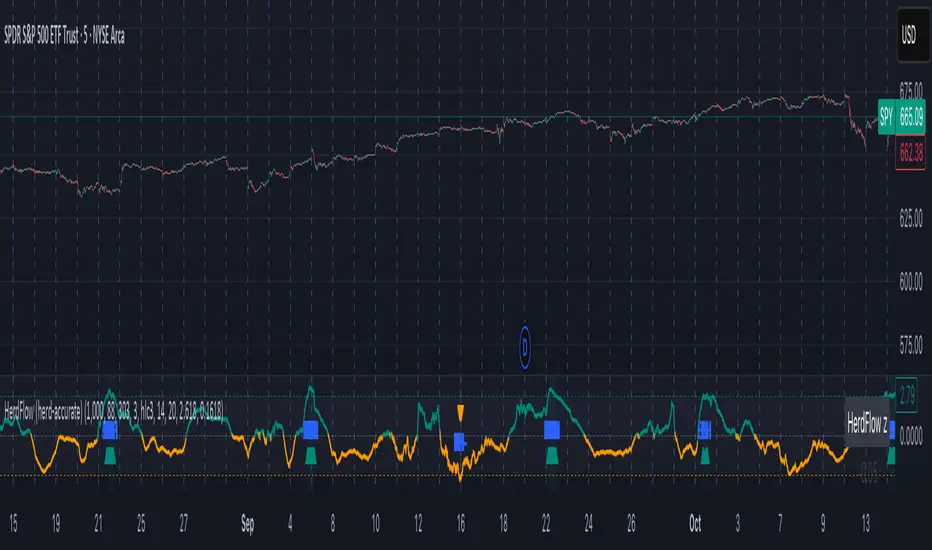
Task: Click the blue marker cluster just after Oct 1
Action: (x=704, y=430)
